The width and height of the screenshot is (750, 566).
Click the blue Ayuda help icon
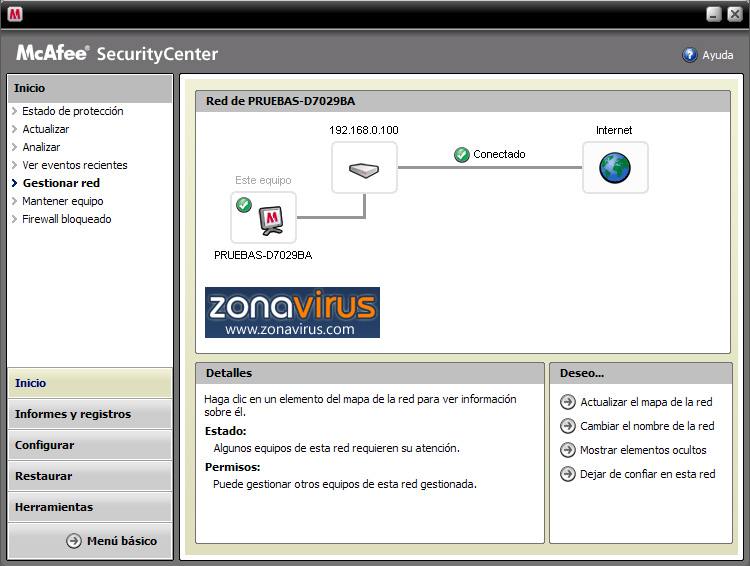click(690, 55)
